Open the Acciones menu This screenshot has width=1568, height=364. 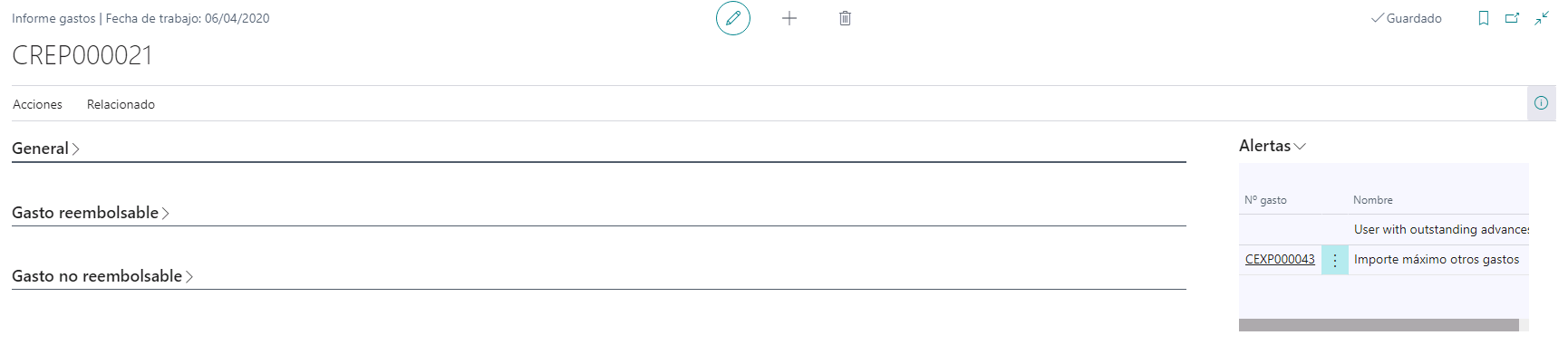tap(37, 104)
